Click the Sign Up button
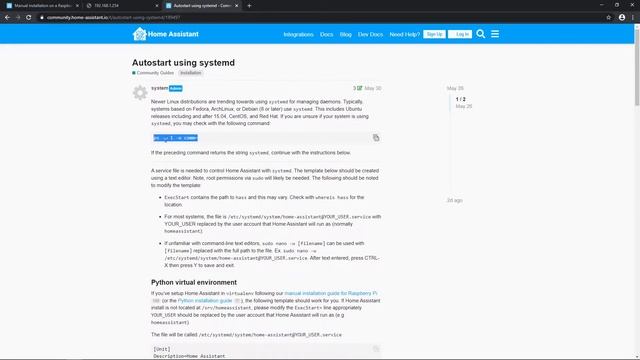Viewport: 640px width, 360px height. pos(434,34)
